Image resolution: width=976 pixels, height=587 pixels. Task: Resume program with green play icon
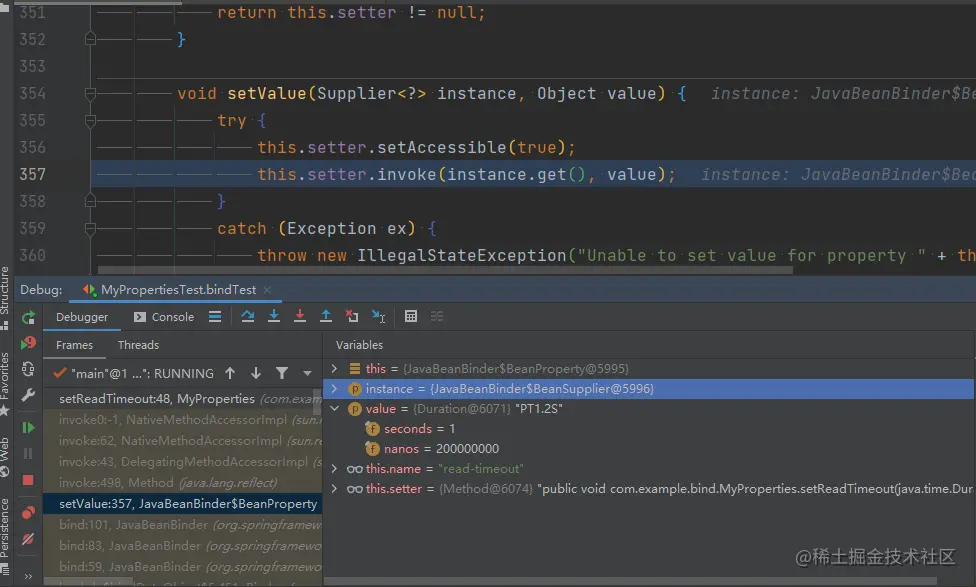[28, 428]
